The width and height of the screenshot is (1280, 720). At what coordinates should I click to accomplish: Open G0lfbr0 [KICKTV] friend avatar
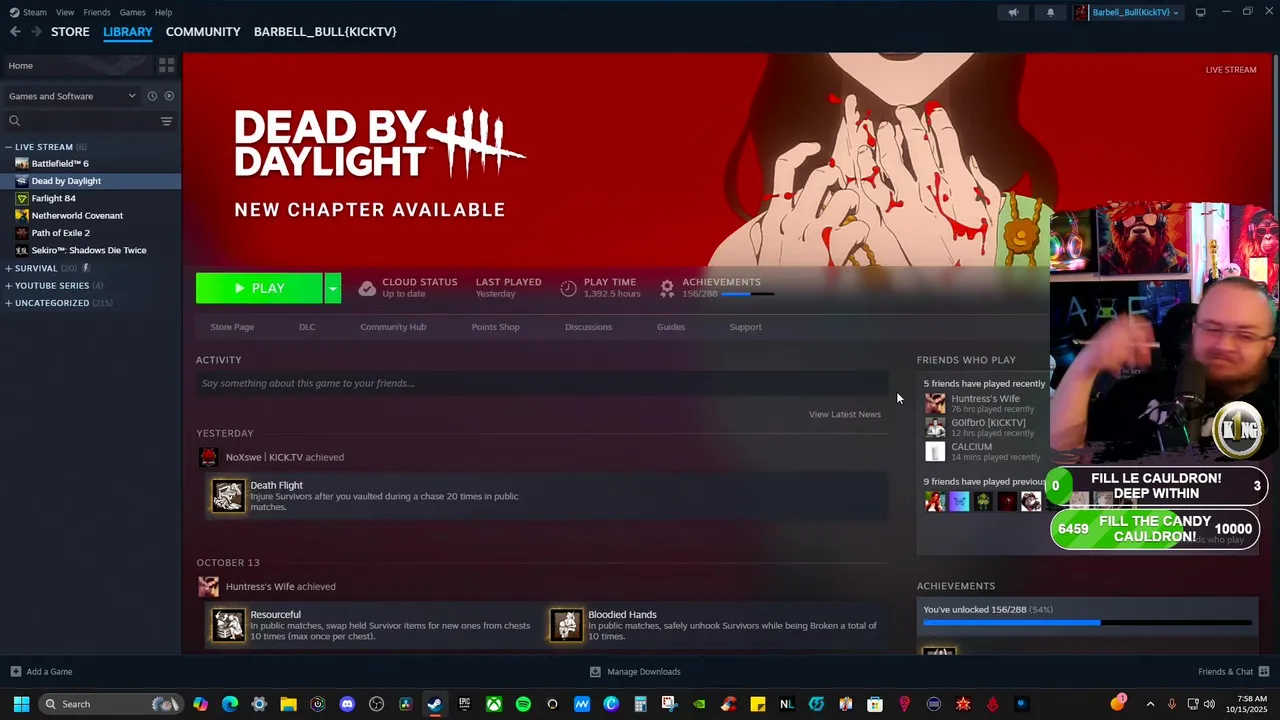935,427
